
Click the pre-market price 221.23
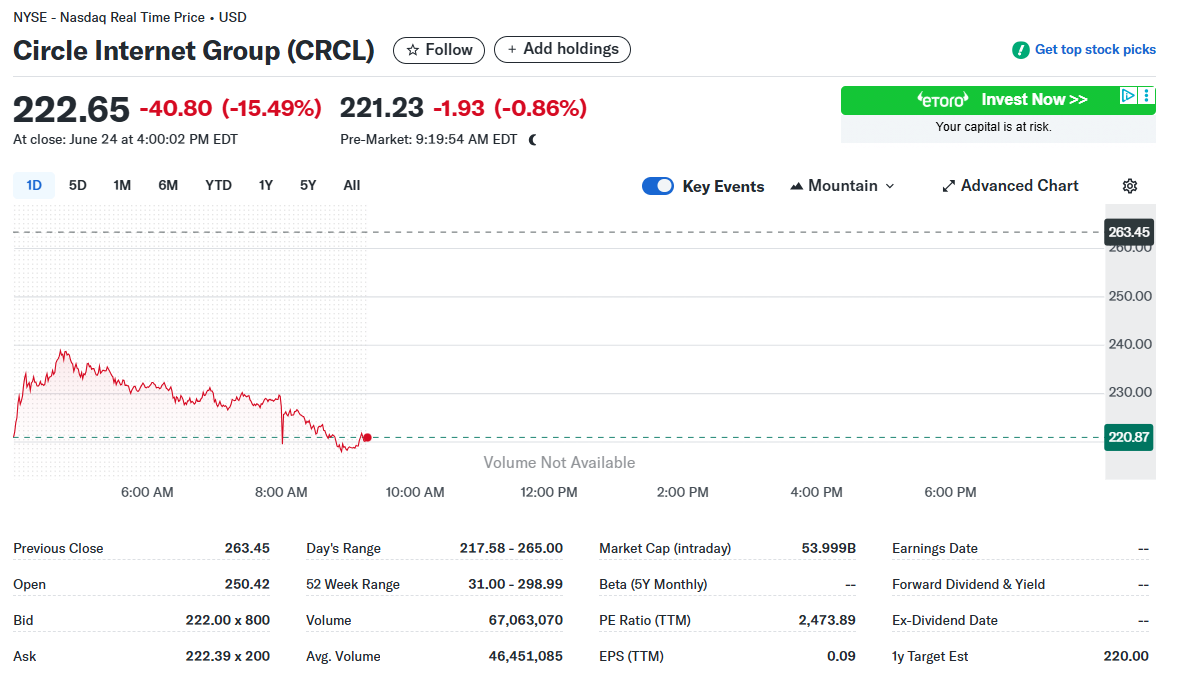coord(382,108)
